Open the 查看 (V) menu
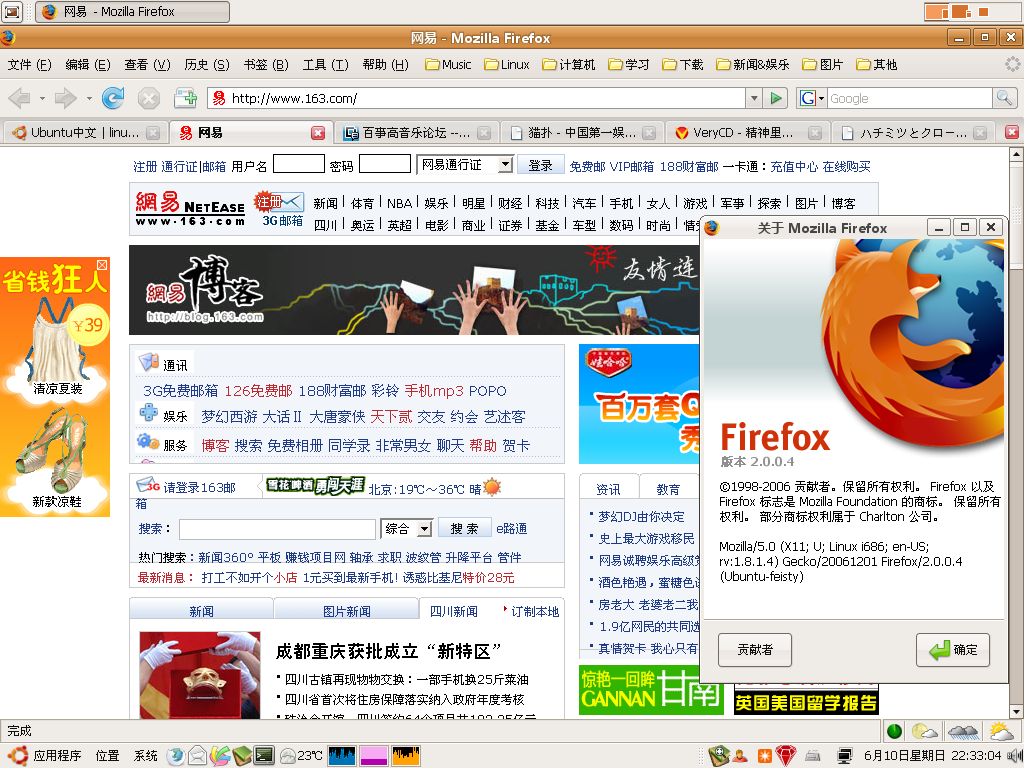 [147, 65]
